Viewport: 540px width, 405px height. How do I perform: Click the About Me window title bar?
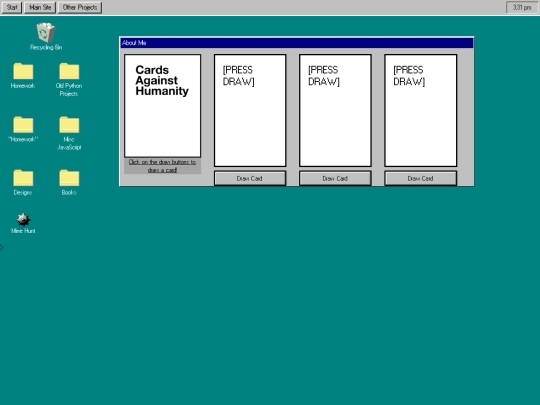tap(297, 43)
